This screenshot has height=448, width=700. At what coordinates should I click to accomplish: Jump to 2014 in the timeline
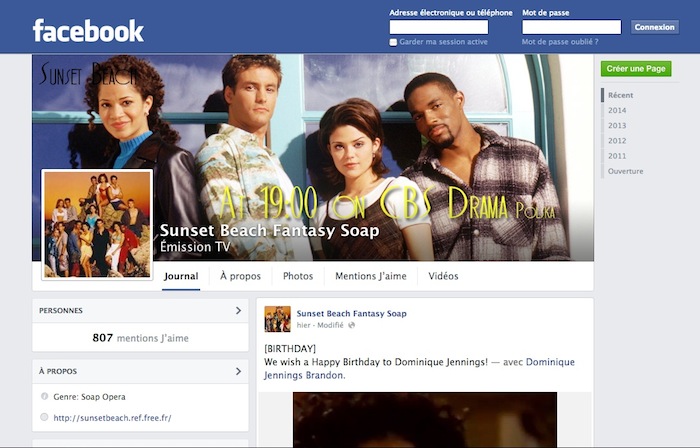(617, 110)
